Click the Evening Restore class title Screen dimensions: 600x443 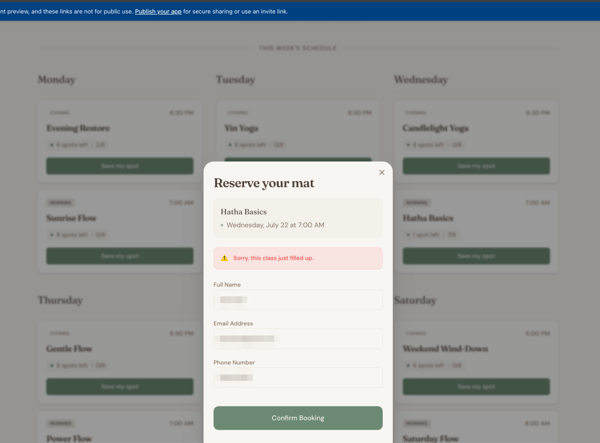[x=78, y=128]
